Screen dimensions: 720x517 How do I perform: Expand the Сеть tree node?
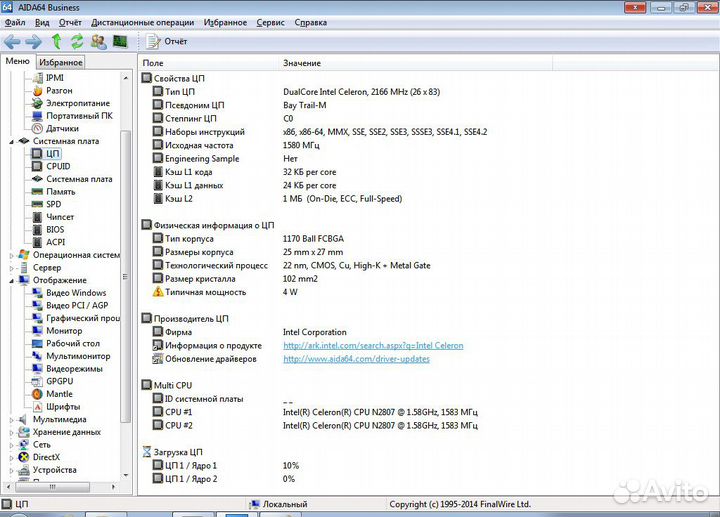pos(11,444)
